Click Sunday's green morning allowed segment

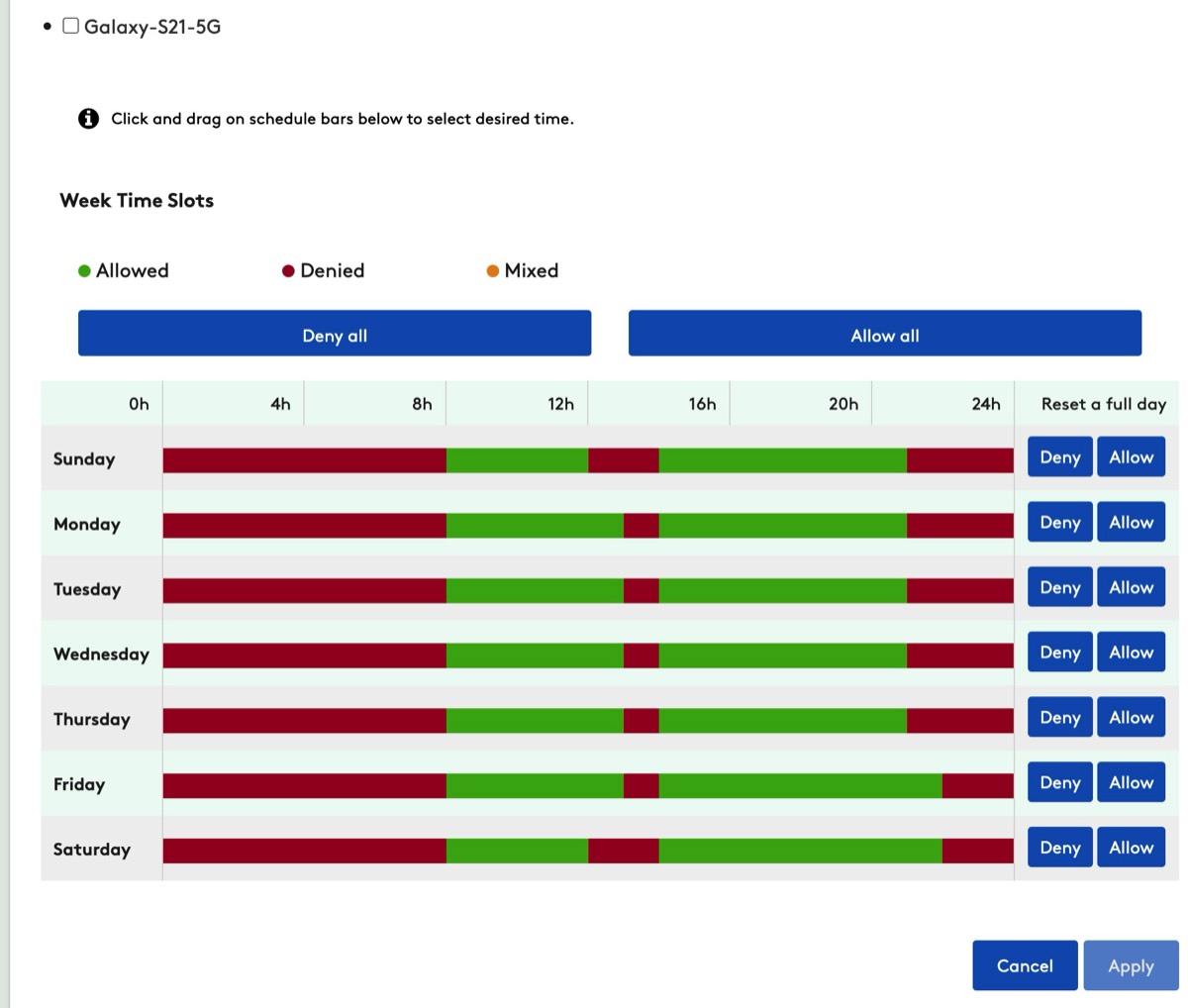tap(517, 459)
